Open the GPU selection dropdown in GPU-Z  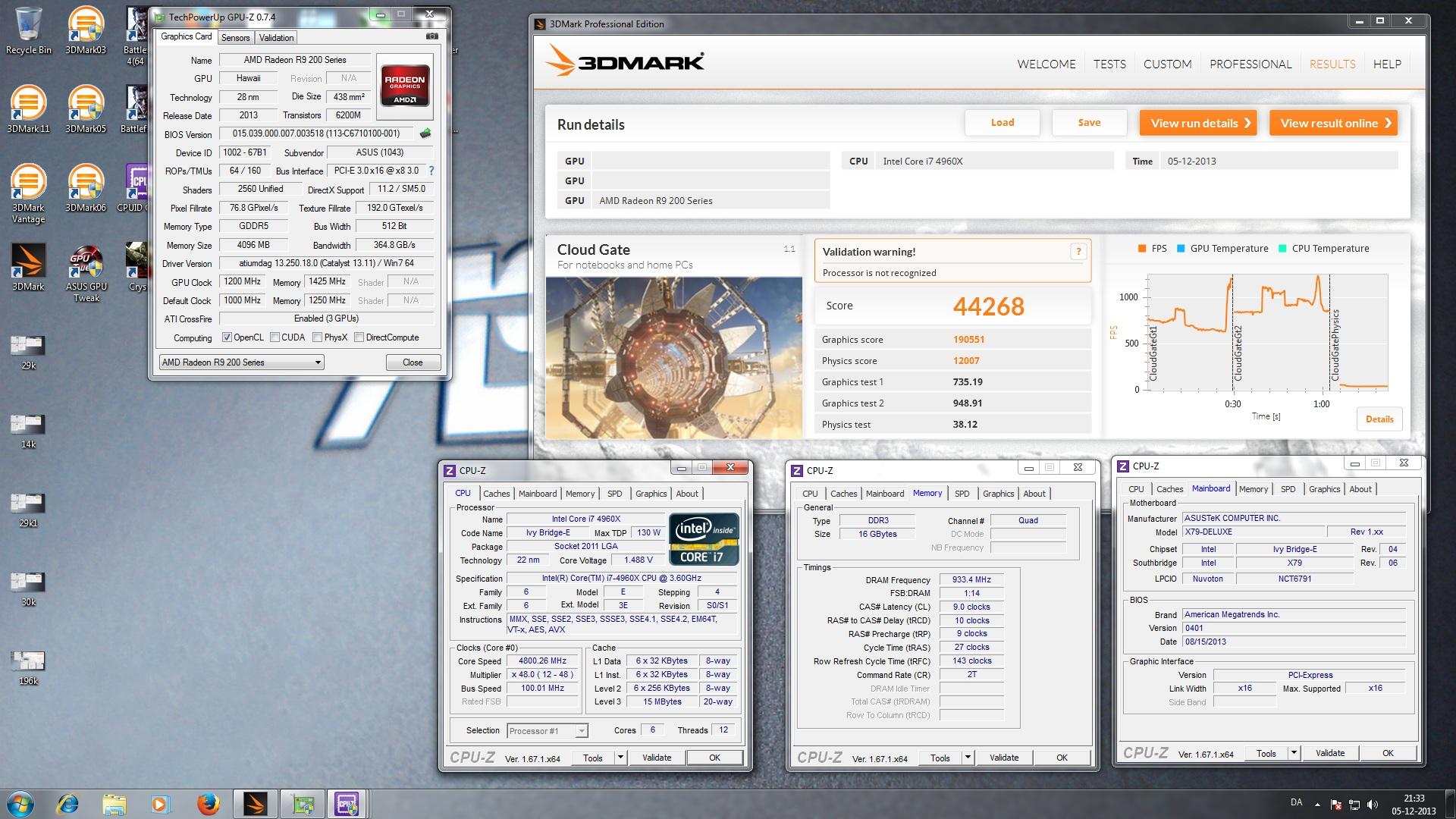[x=241, y=362]
